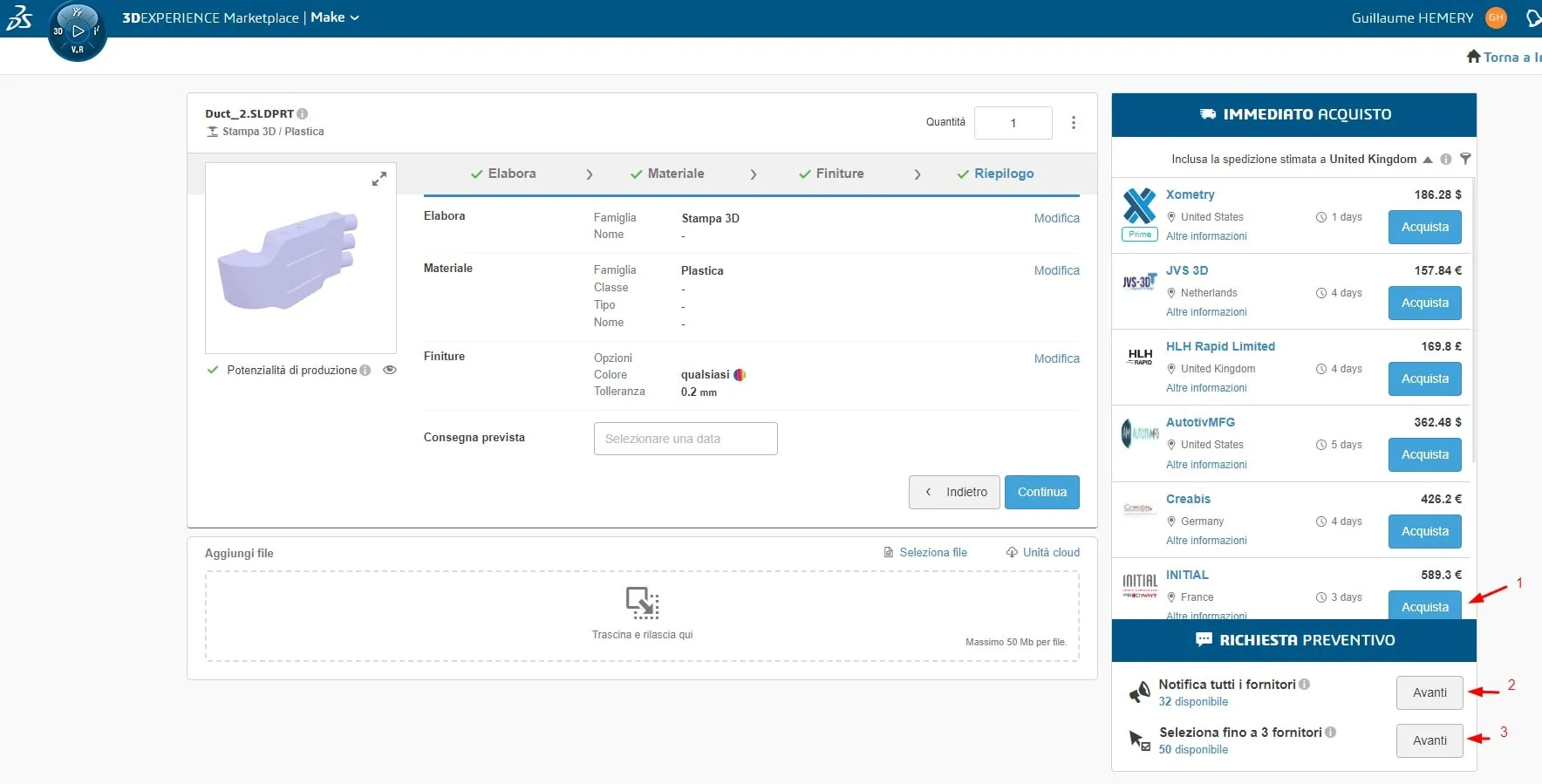Click the Quantità input field
This screenshot has height=784, width=1542.
tap(1013, 123)
